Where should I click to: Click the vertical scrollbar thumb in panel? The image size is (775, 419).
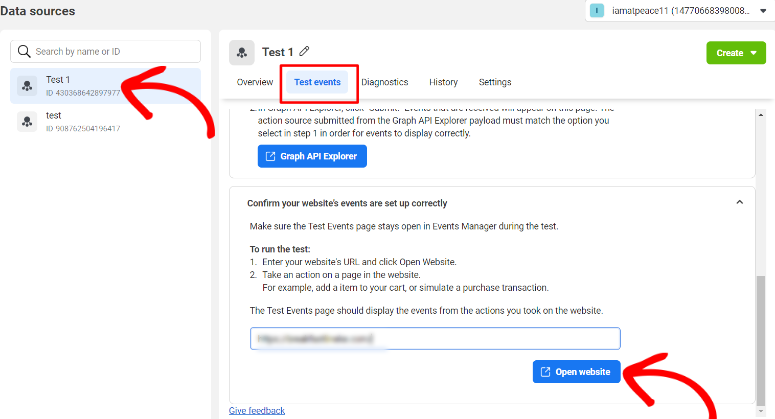tap(760, 340)
